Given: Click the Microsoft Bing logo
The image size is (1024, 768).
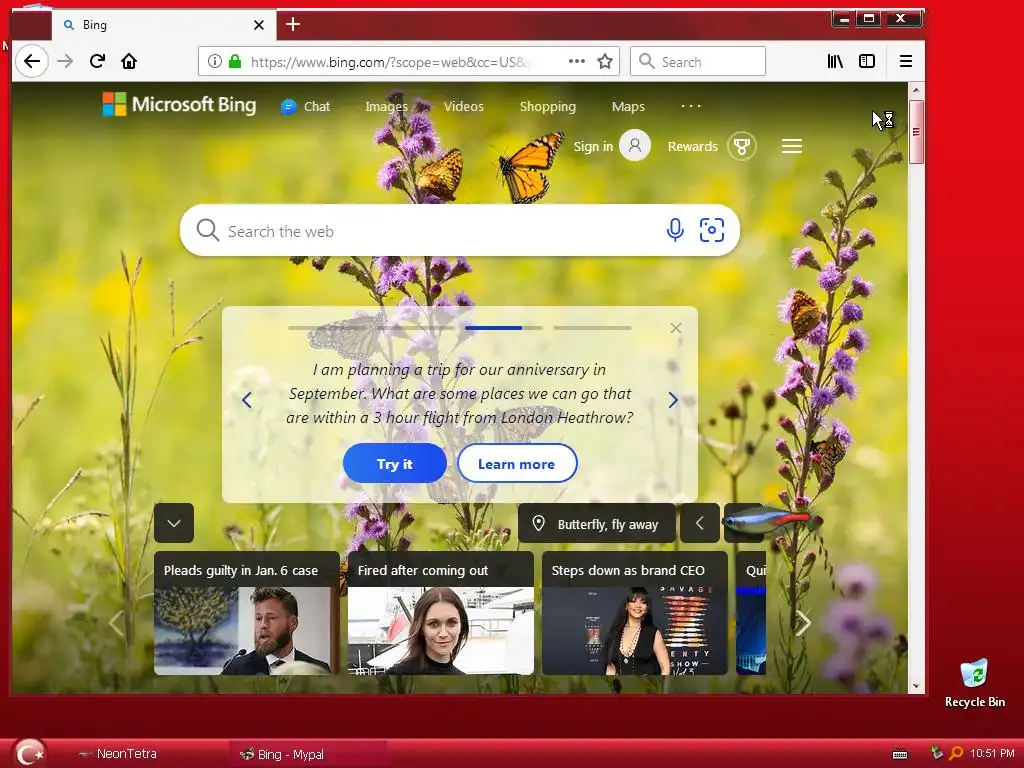Looking at the screenshot, I should tap(179, 104).
